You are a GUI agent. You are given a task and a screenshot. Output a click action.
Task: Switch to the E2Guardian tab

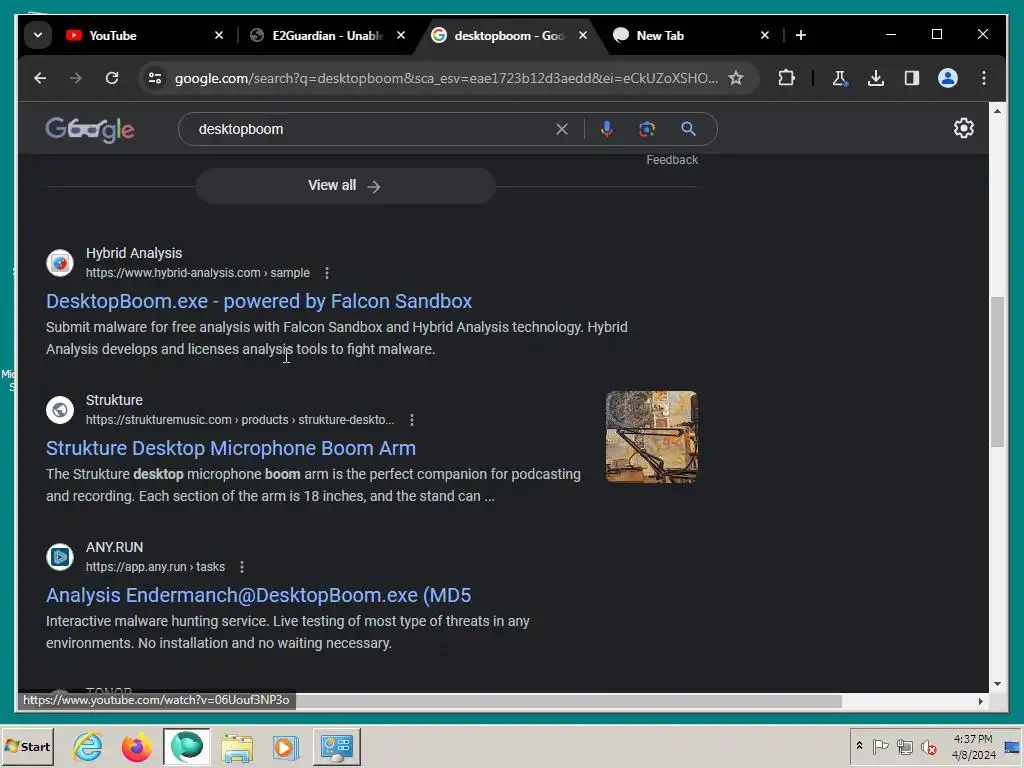point(327,35)
